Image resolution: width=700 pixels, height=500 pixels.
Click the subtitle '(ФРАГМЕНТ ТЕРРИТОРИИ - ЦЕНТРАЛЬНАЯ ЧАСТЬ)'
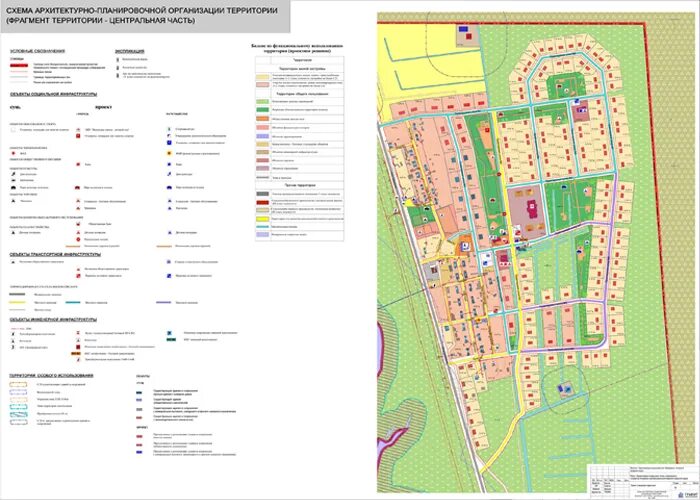click(x=100, y=21)
